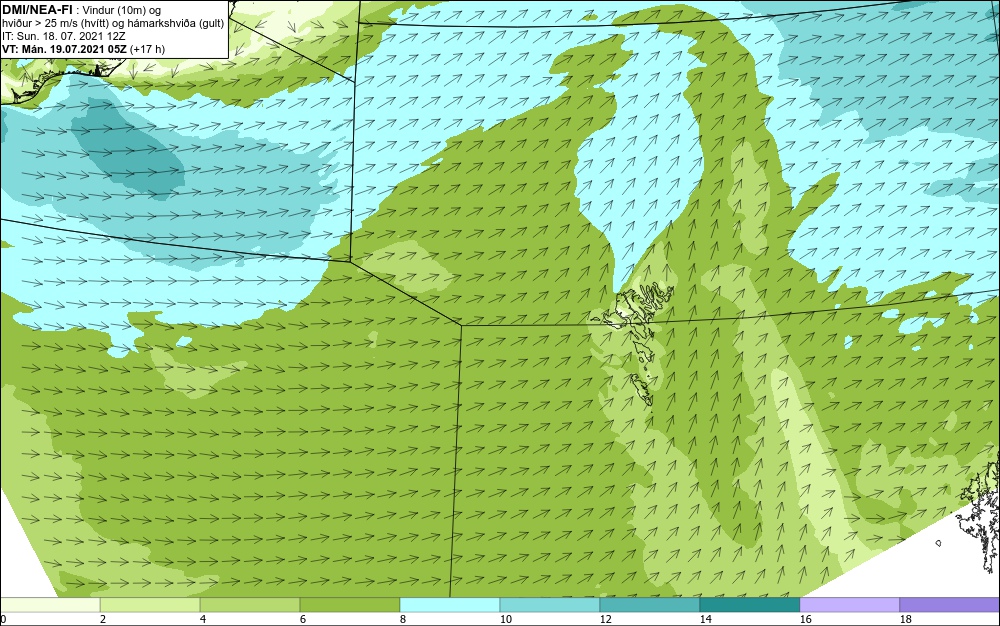Screen dimensions: 1000x626
Task: Click the 'Vindur (10m) og' label
Action: 122,10
